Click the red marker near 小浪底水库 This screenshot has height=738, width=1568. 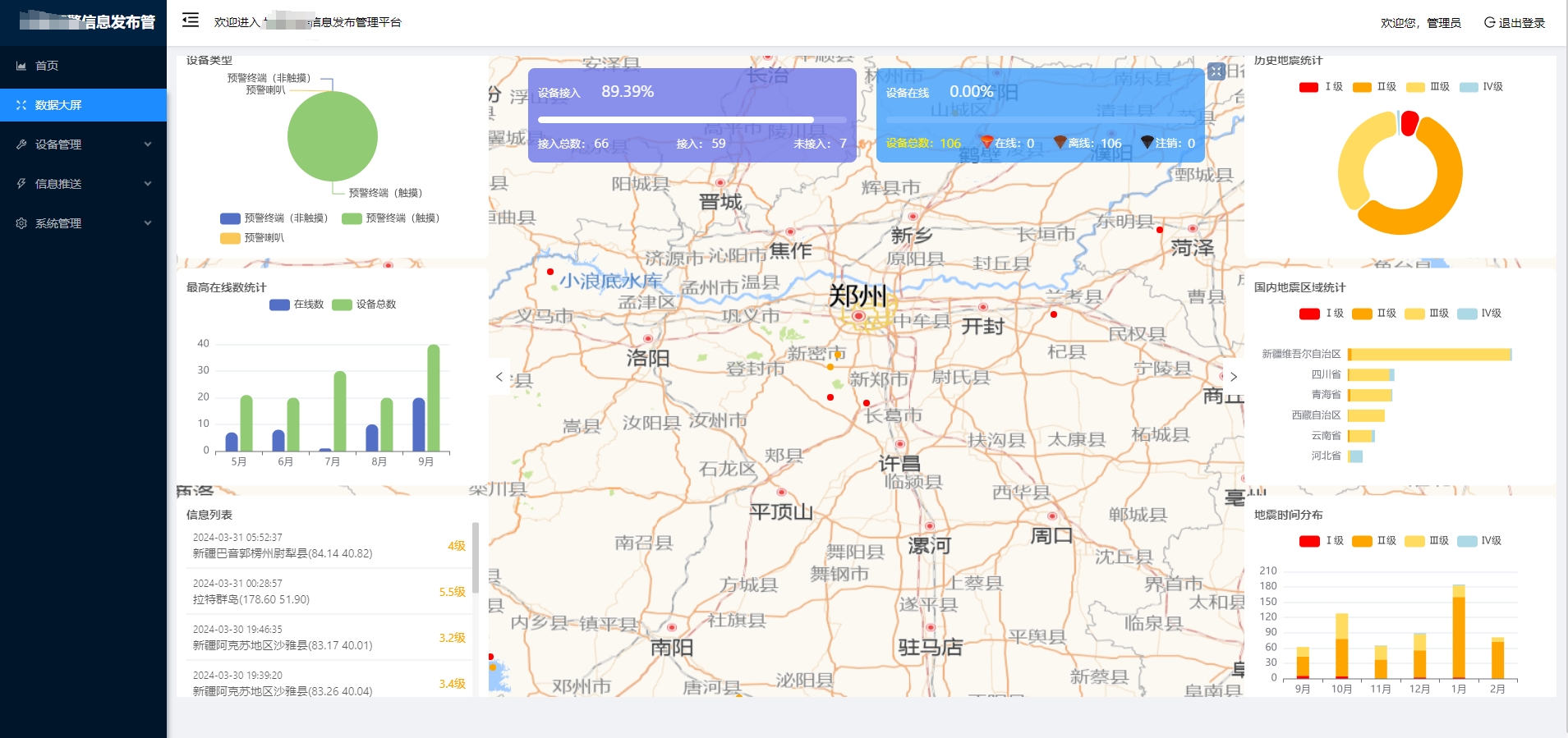click(x=550, y=271)
